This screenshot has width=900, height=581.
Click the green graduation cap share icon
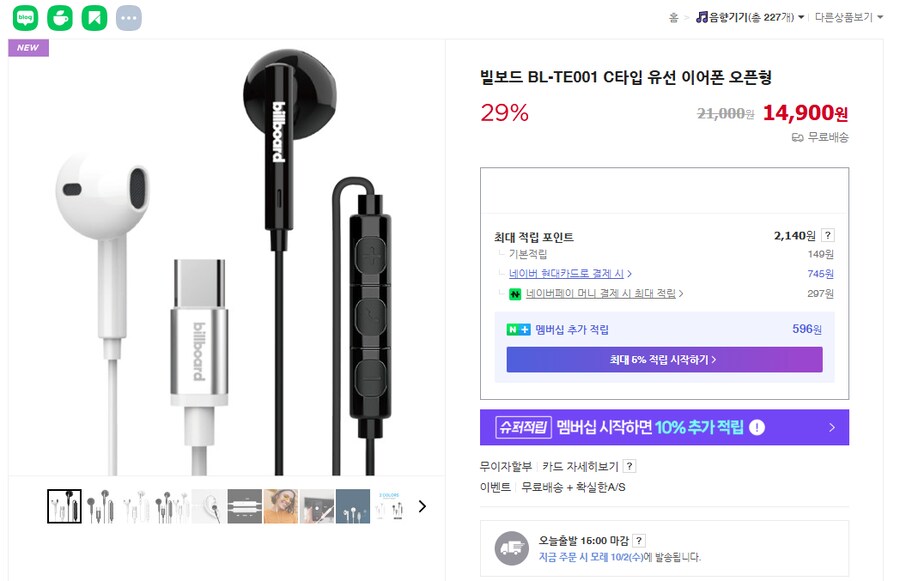(60, 17)
